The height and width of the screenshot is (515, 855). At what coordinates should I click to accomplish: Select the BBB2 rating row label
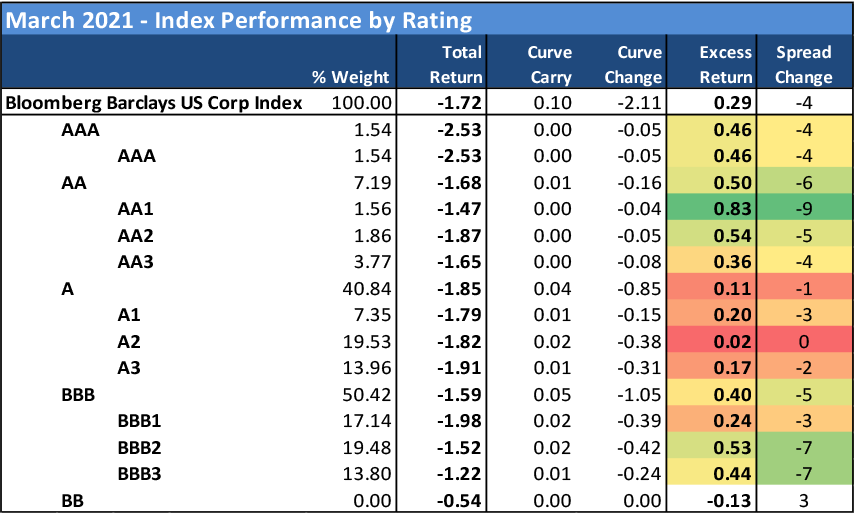coord(141,444)
